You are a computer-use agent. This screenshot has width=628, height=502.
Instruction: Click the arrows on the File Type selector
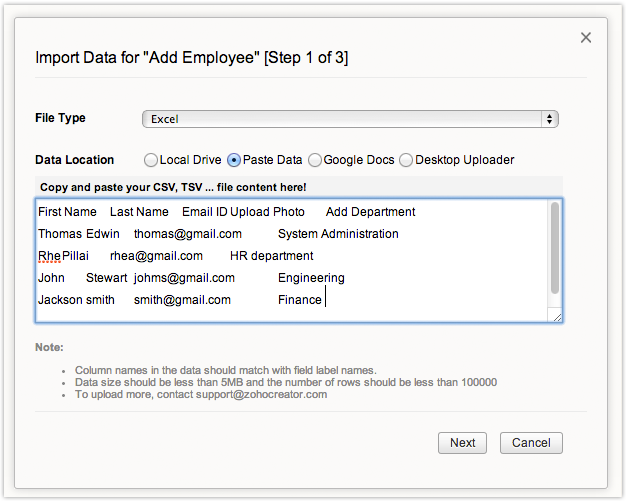549,119
